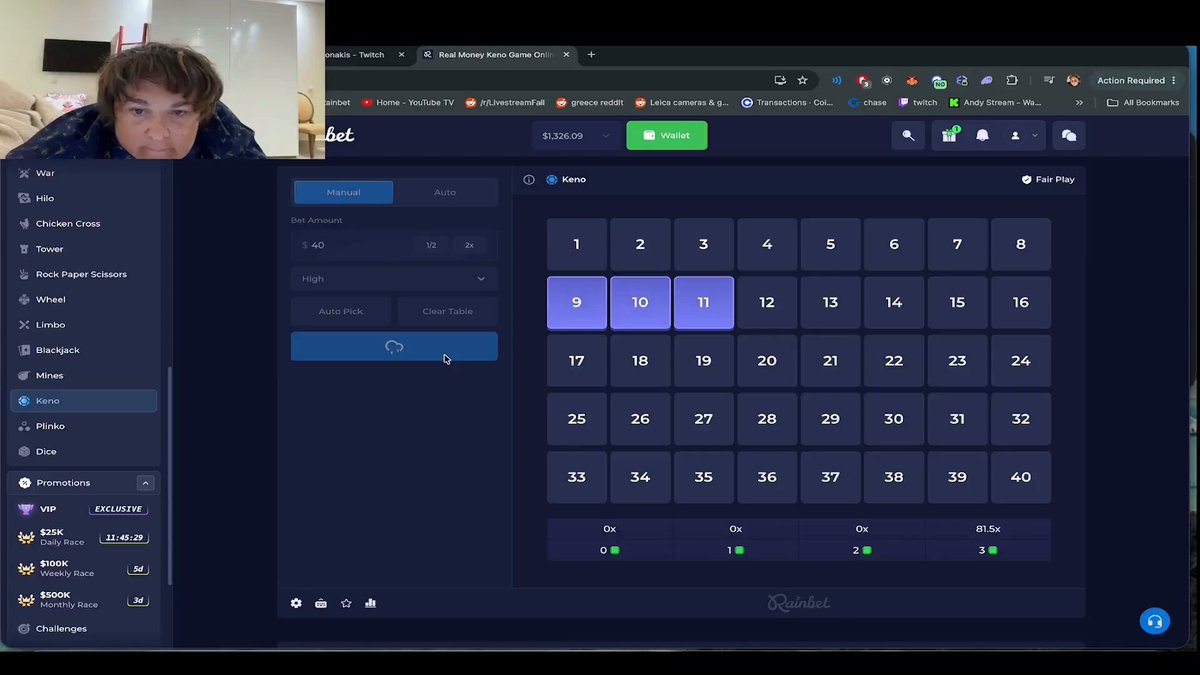Collapse the Promotions section
Screen dimensions: 1200x675
click(145, 483)
